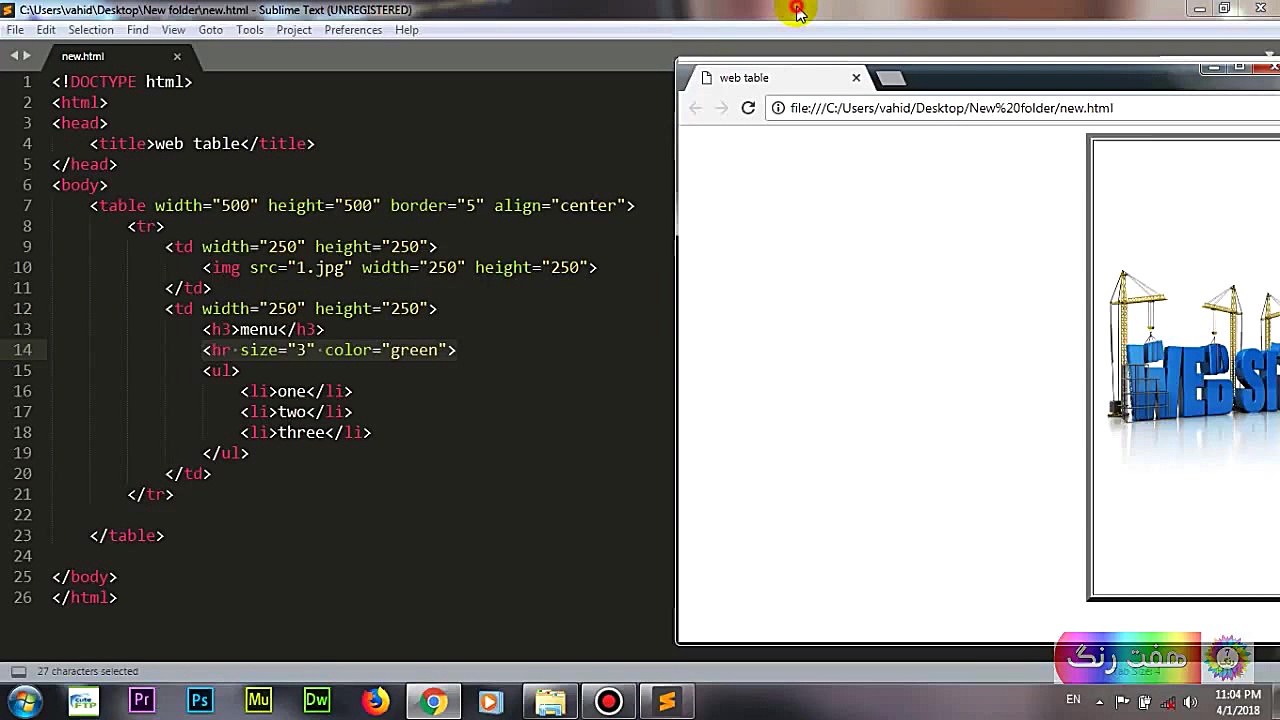This screenshot has width=1280, height=720.
Task: Click the DOCTYPE declaration on line 1
Action: point(122,82)
